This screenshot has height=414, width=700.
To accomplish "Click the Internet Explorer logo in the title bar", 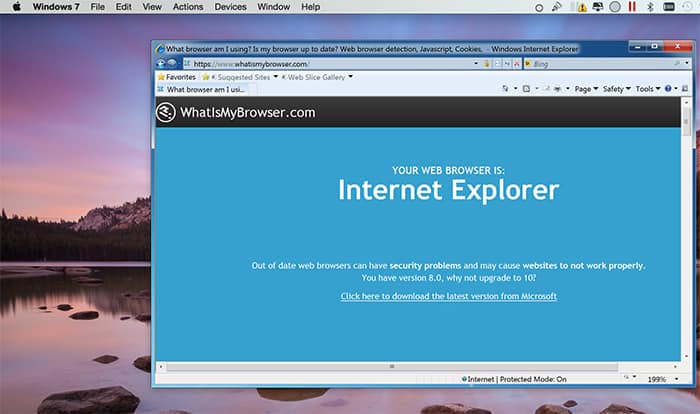I will pyautogui.click(x=160, y=49).
